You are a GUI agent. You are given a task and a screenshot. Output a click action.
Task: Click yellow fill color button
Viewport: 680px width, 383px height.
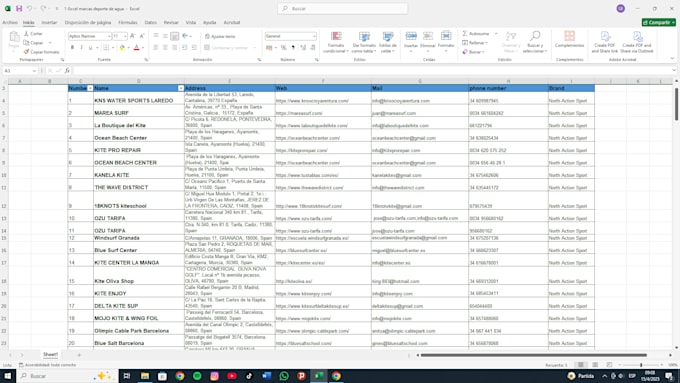tap(122, 48)
